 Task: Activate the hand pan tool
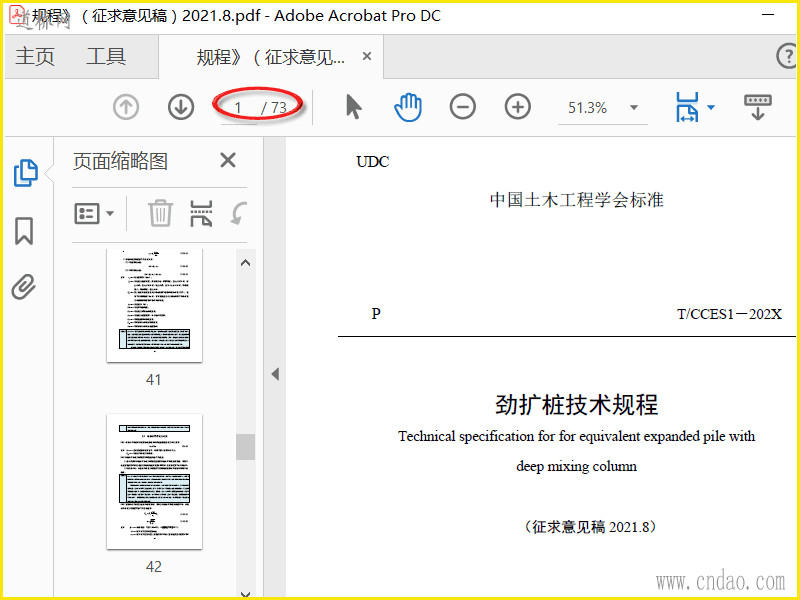pos(408,108)
